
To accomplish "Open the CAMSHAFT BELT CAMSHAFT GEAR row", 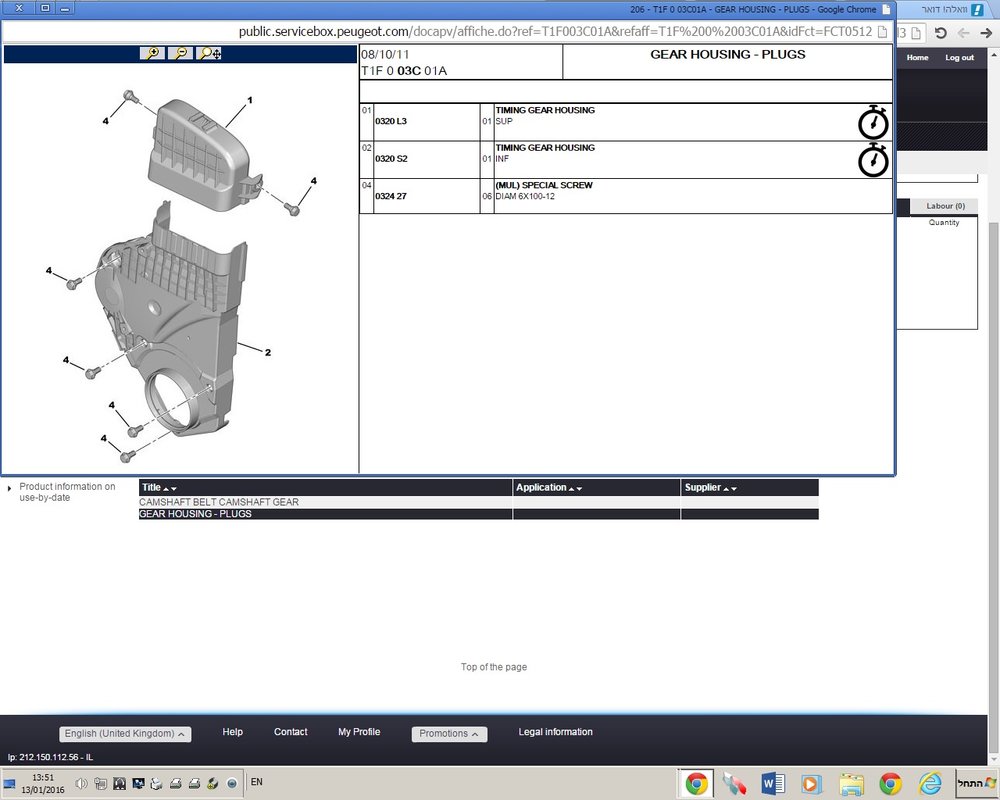I will coord(478,502).
